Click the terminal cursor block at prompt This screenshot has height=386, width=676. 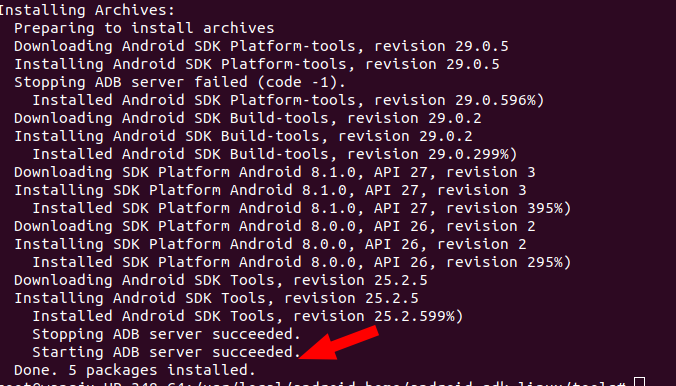tap(639, 382)
